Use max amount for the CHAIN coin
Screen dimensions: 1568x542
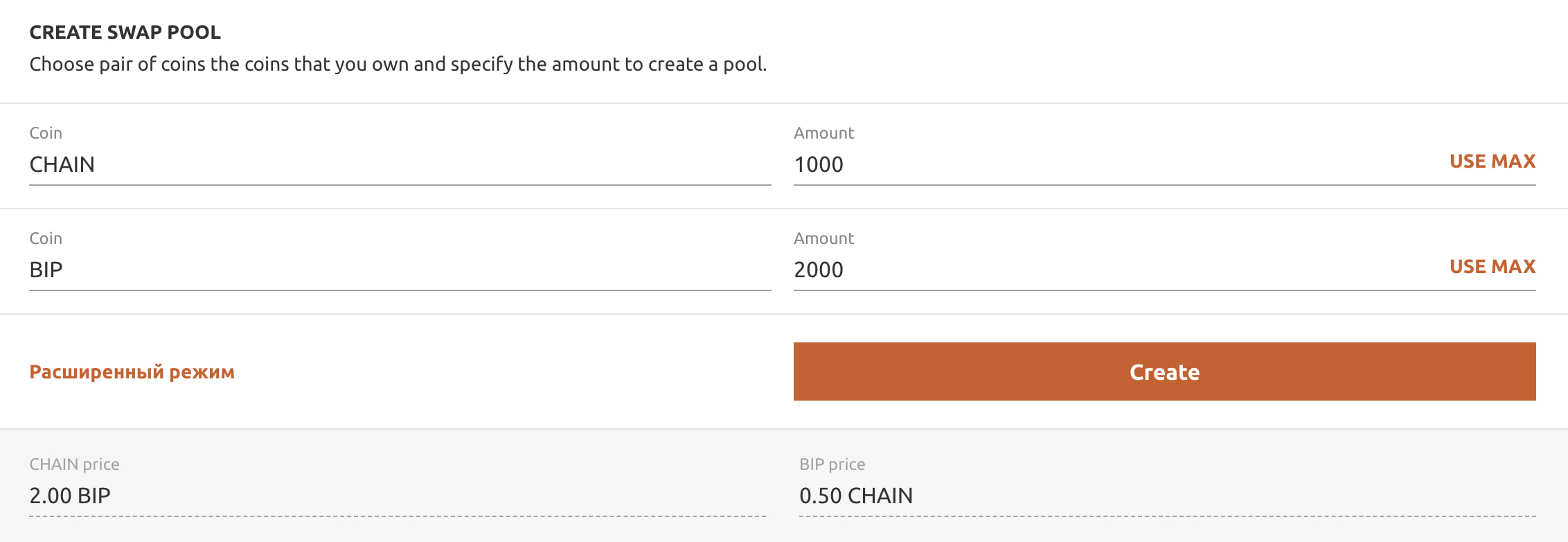(x=1493, y=161)
